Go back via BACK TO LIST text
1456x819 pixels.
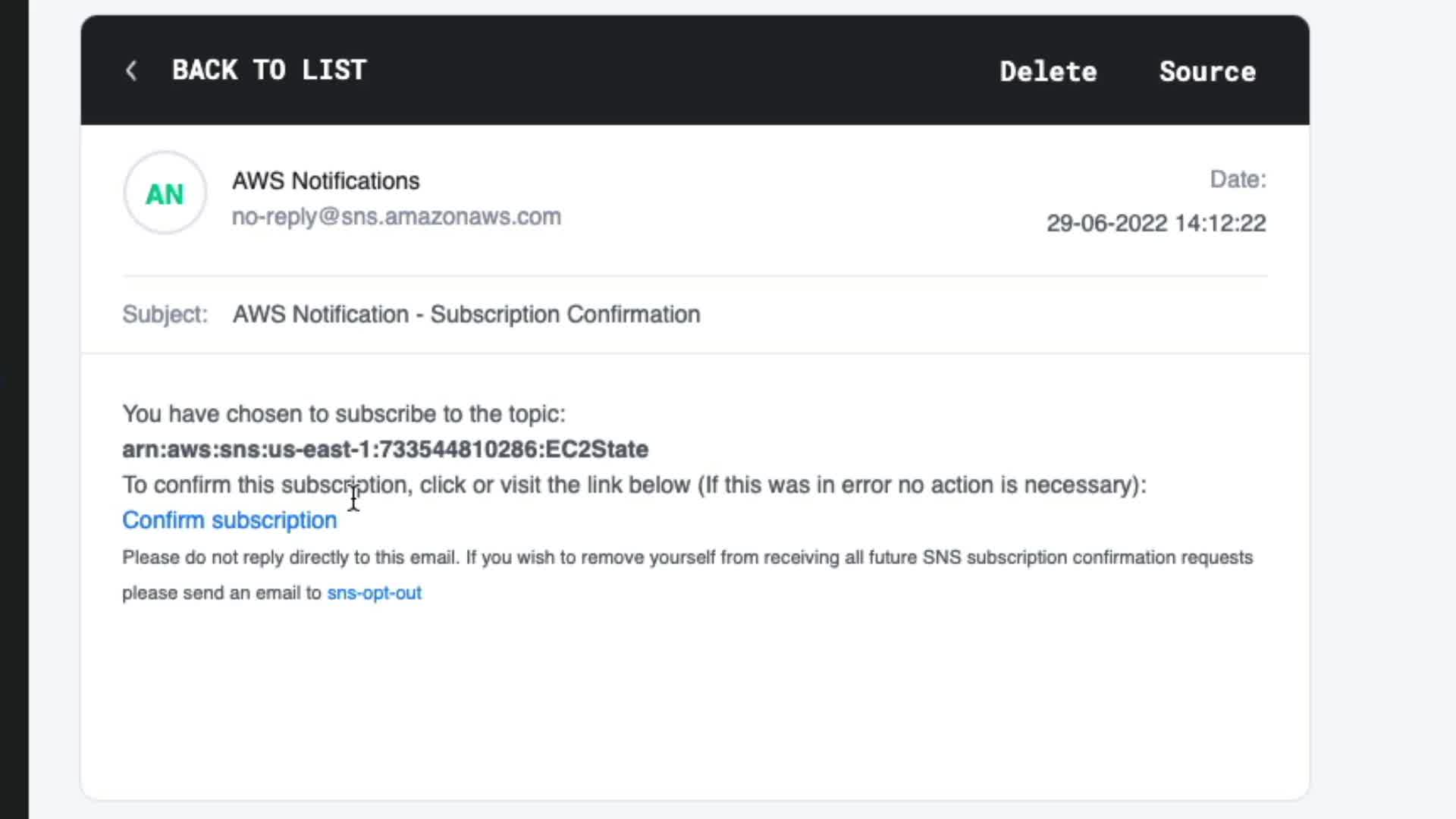pos(269,71)
